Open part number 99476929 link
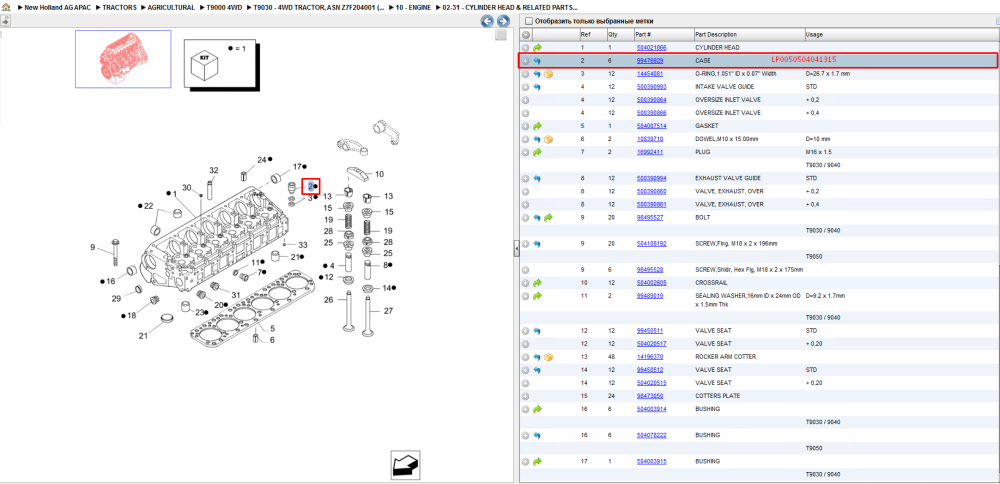1000x484 pixels. (x=650, y=61)
